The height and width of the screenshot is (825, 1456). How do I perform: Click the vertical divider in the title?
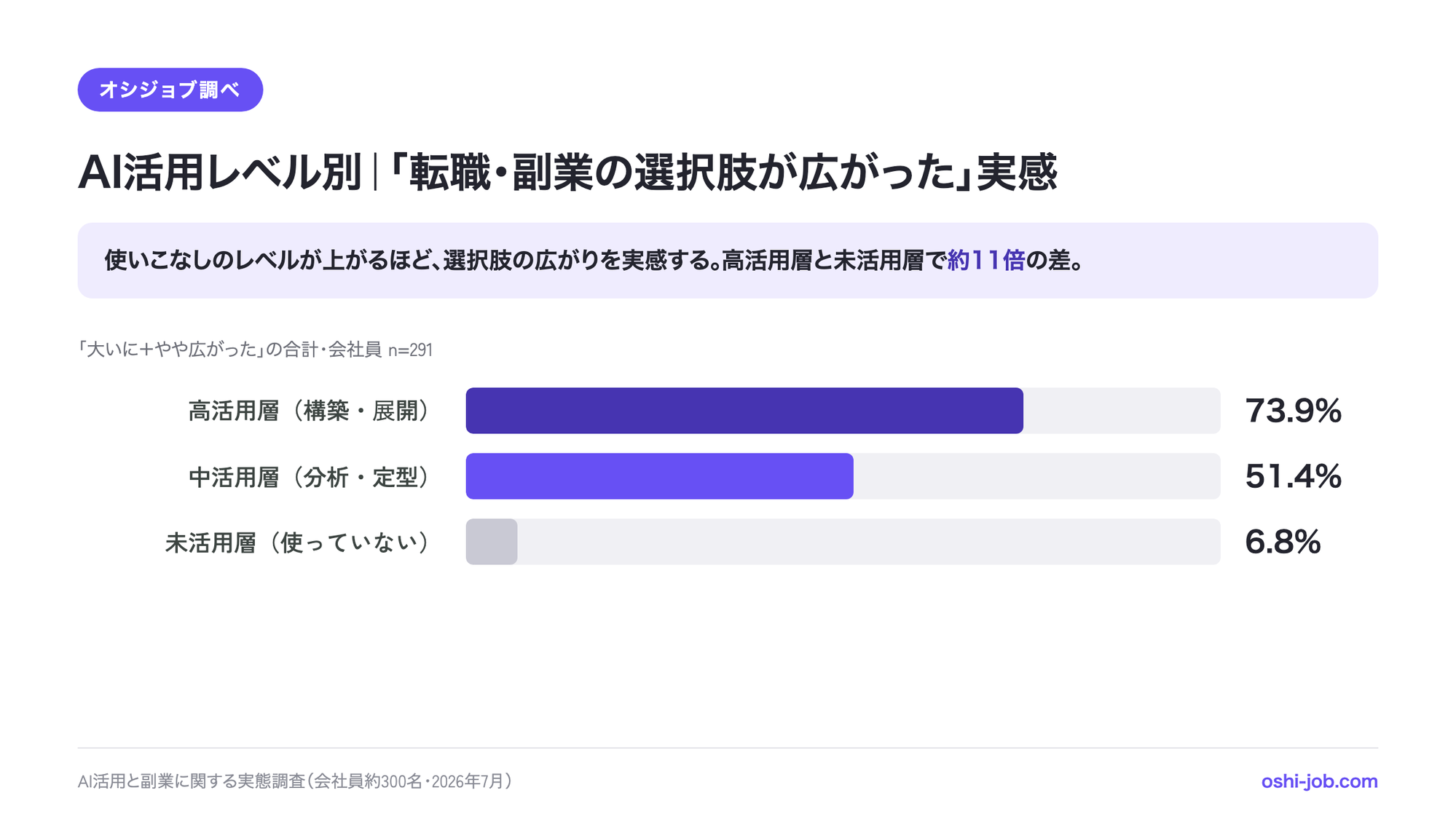pos(375,173)
